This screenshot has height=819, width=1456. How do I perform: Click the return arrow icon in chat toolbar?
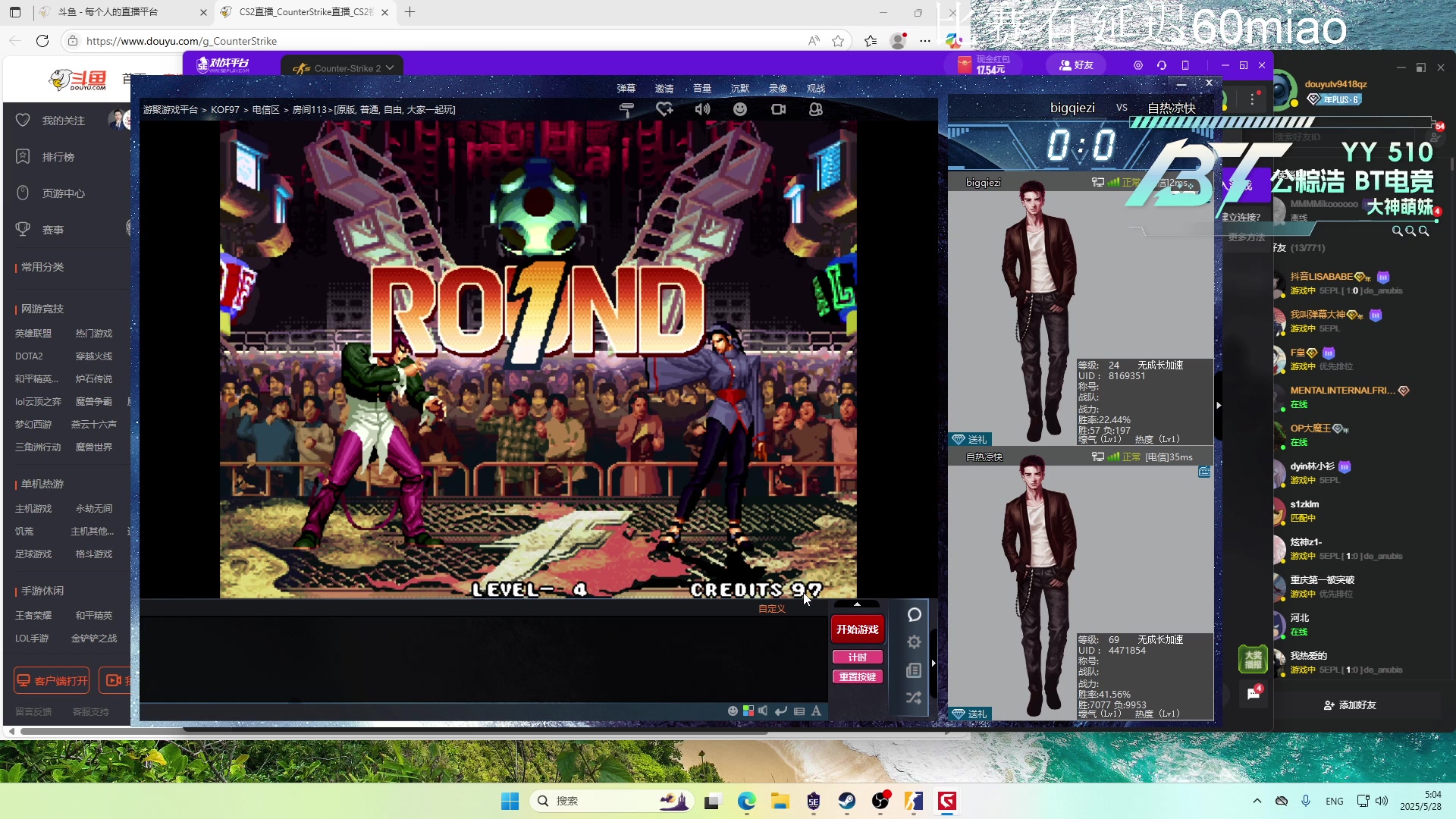point(780,711)
